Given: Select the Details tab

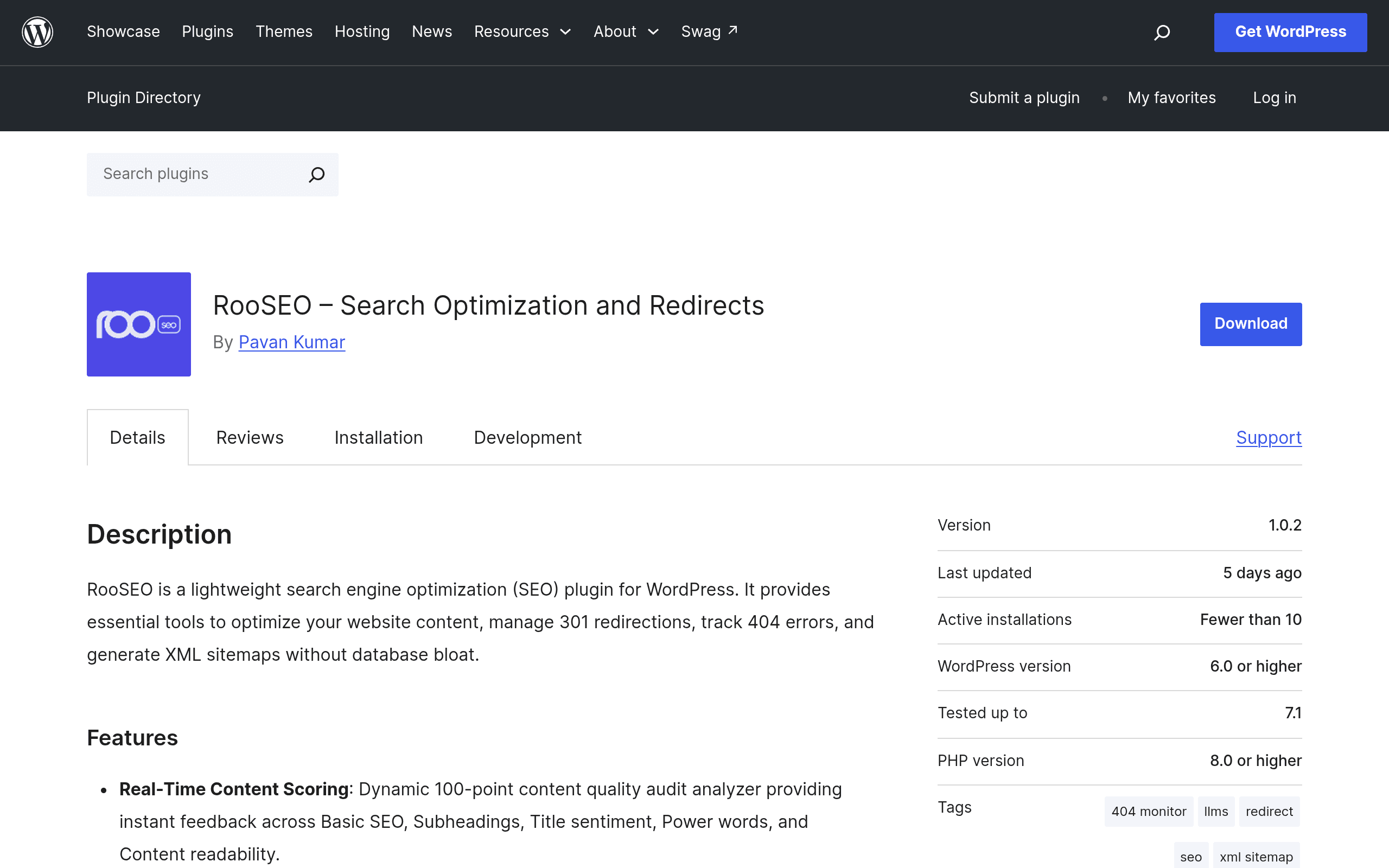Looking at the screenshot, I should pos(138,437).
